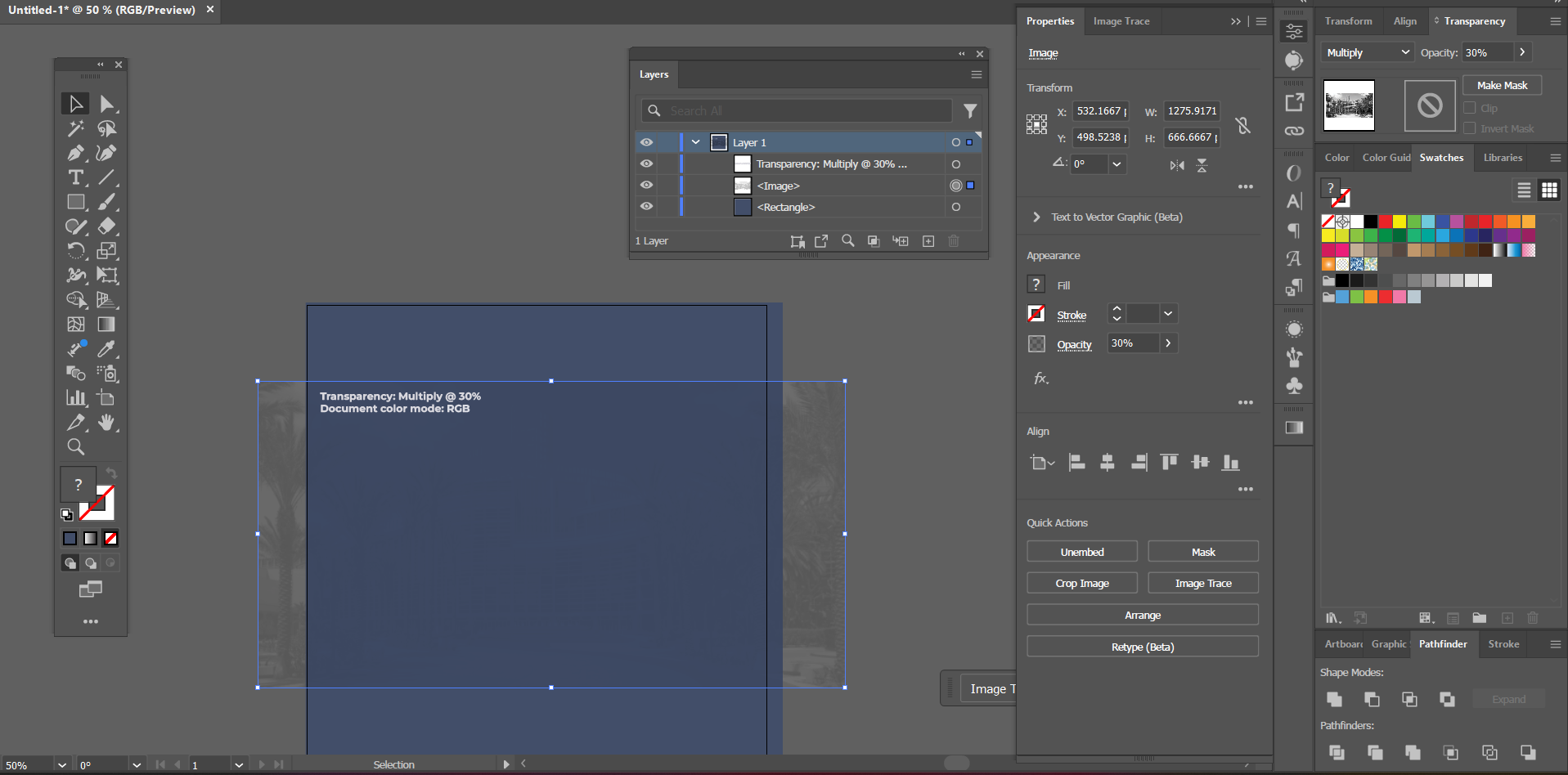Open the Swatches tab
Screen dimensions: 1568x775
click(1441, 157)
